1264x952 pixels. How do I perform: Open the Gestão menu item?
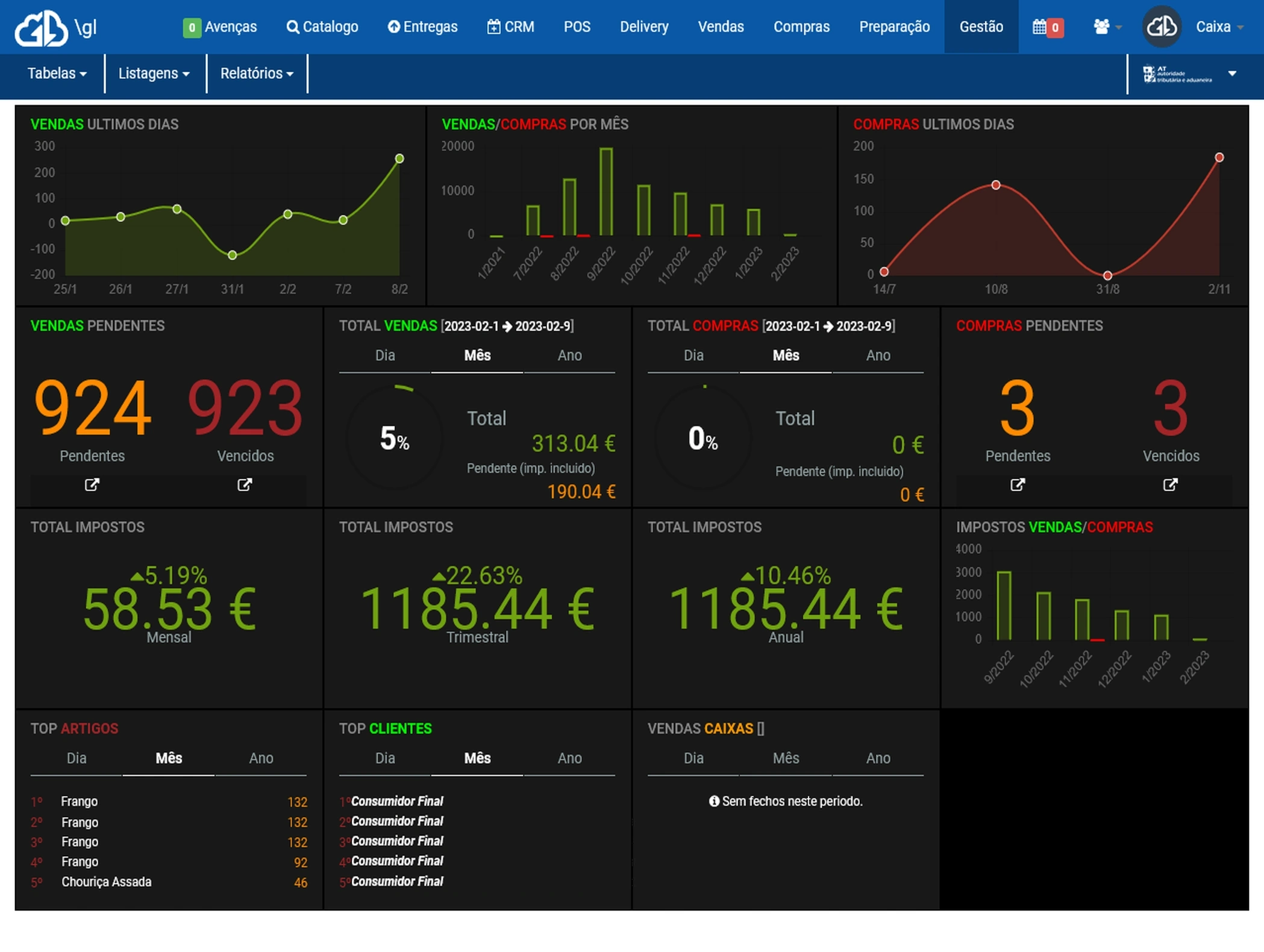point(981,27)
